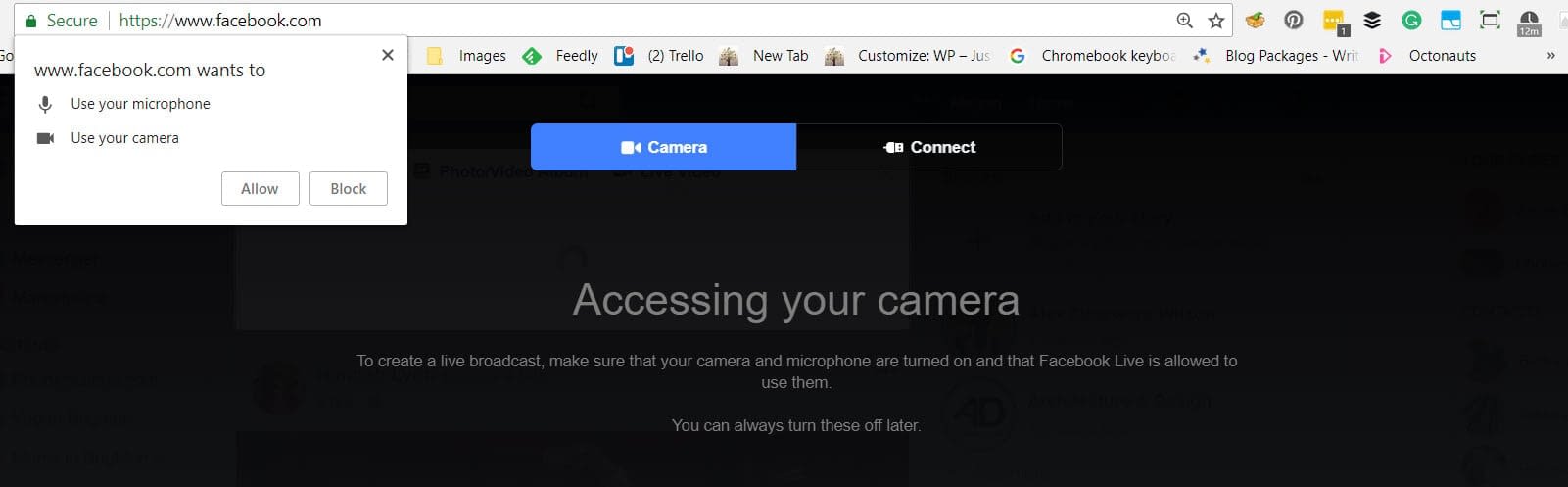1568x487 pixels.
Task: Open the Grammarly extension
Action: point(1411,20)
